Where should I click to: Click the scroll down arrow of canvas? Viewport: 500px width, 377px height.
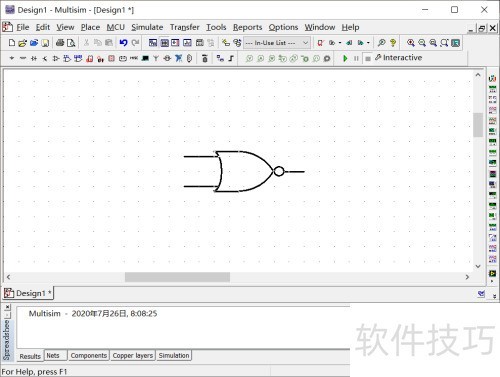click(x=478, y=266)
